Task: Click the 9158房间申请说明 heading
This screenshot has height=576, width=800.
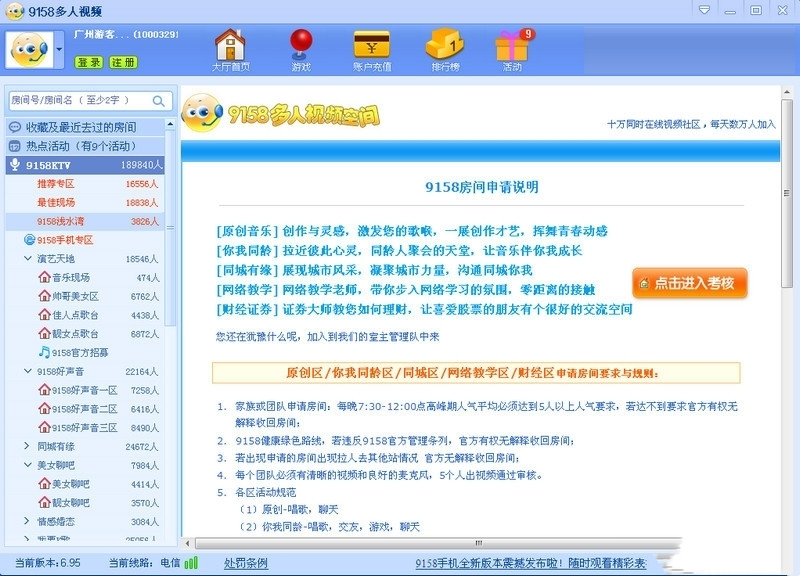Action: 482,187
